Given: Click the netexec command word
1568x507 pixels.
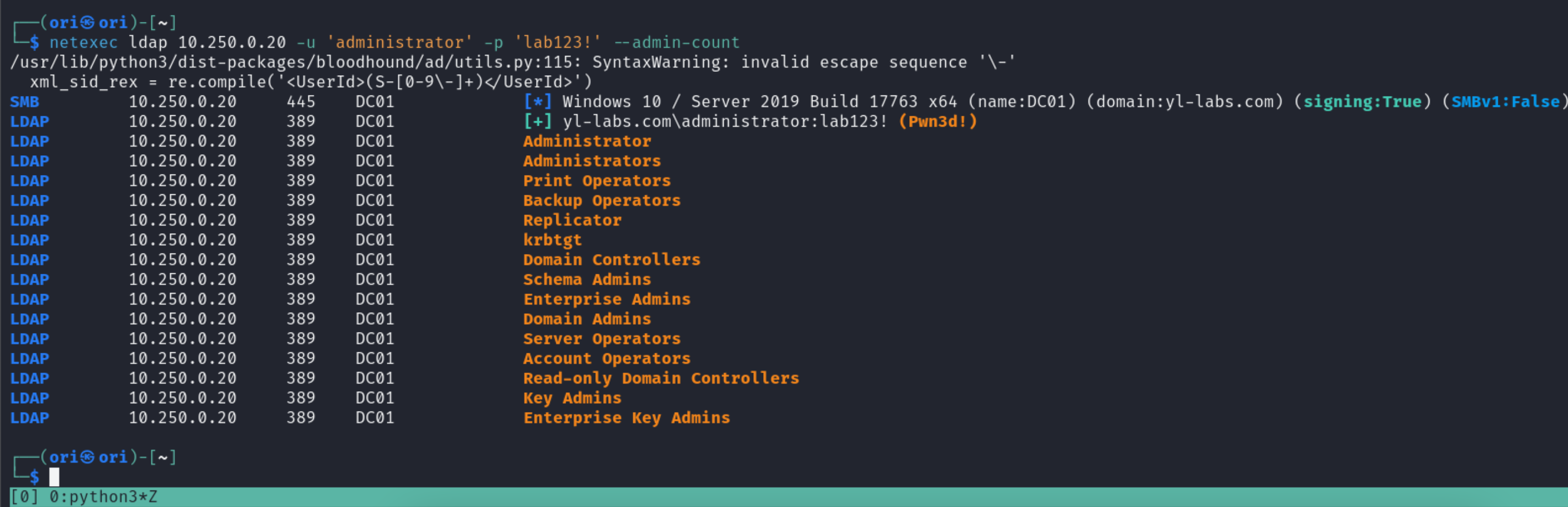Looking at the screenshot, I should coord(83,43).
